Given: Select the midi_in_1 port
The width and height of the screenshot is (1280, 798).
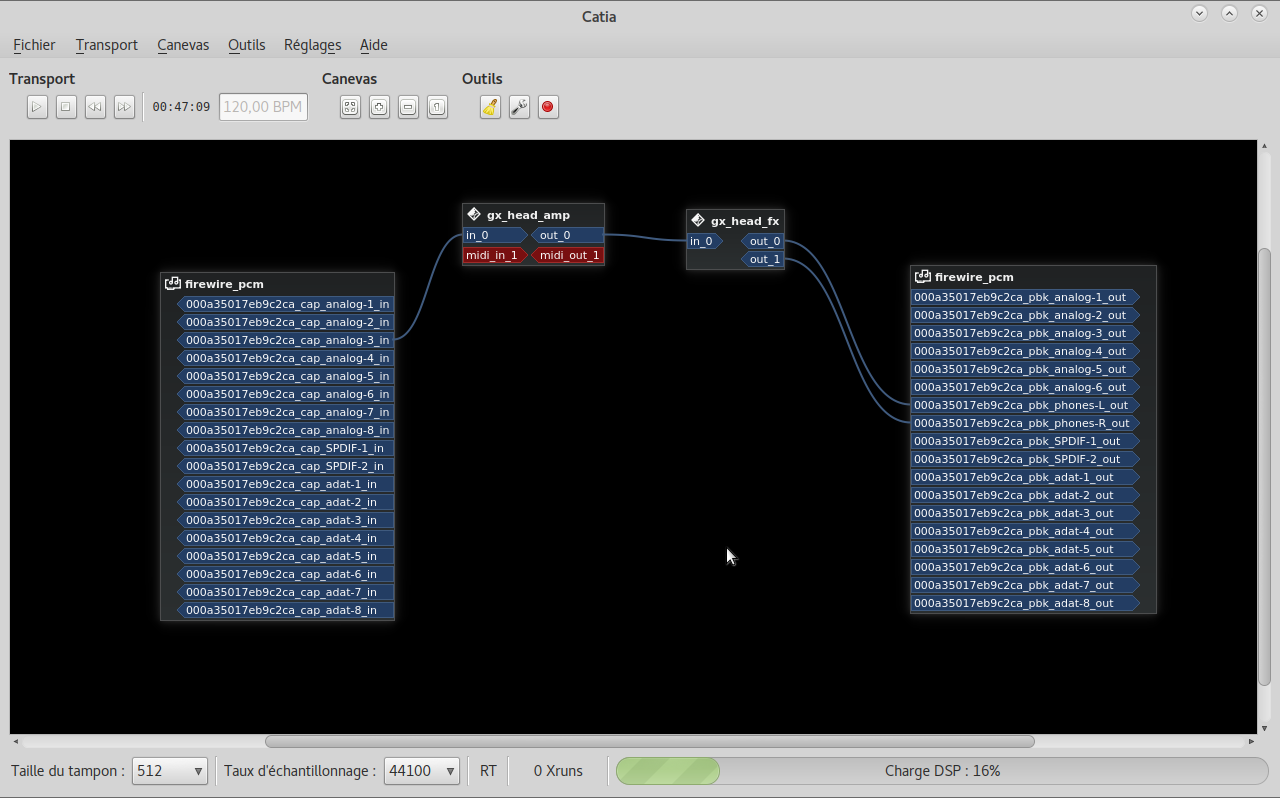Looking at the screenshot, I should 495,256.
